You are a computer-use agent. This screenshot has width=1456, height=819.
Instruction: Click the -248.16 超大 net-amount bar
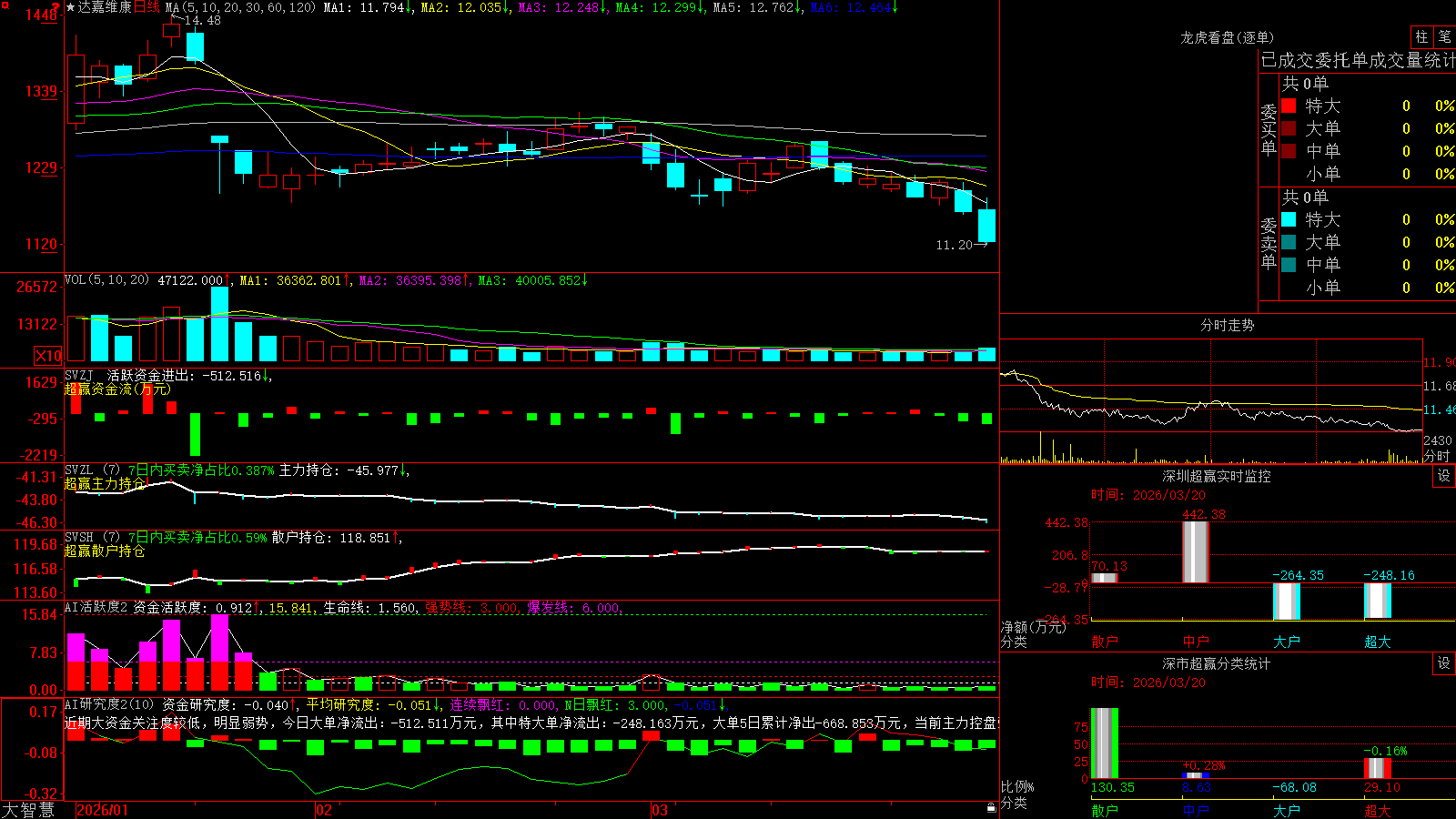click(x=1378, y=601)
